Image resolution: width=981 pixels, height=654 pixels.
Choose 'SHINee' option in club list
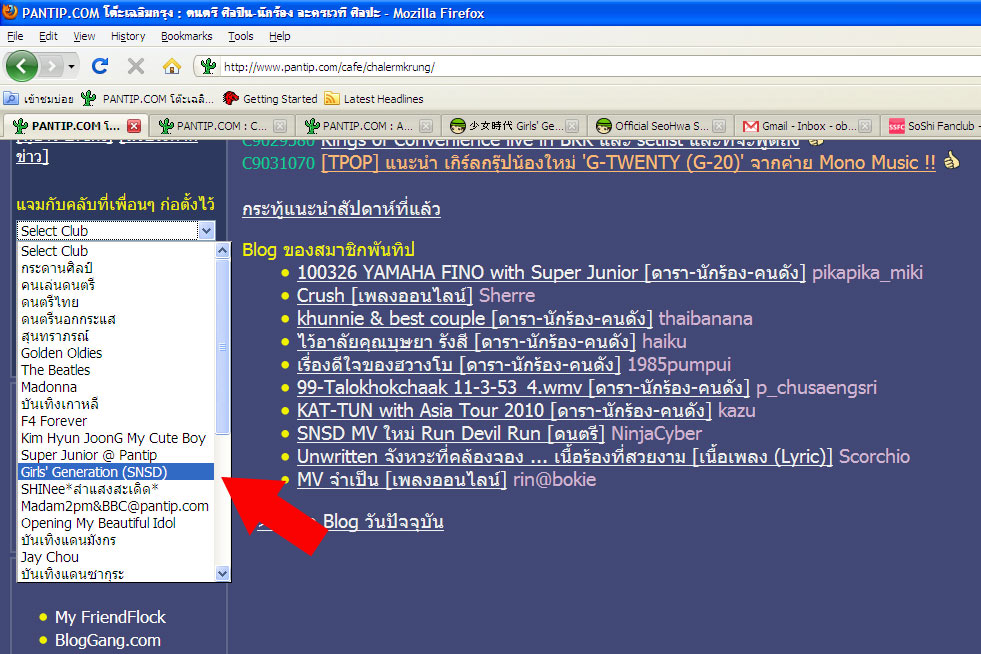click(x=116, y=489)
